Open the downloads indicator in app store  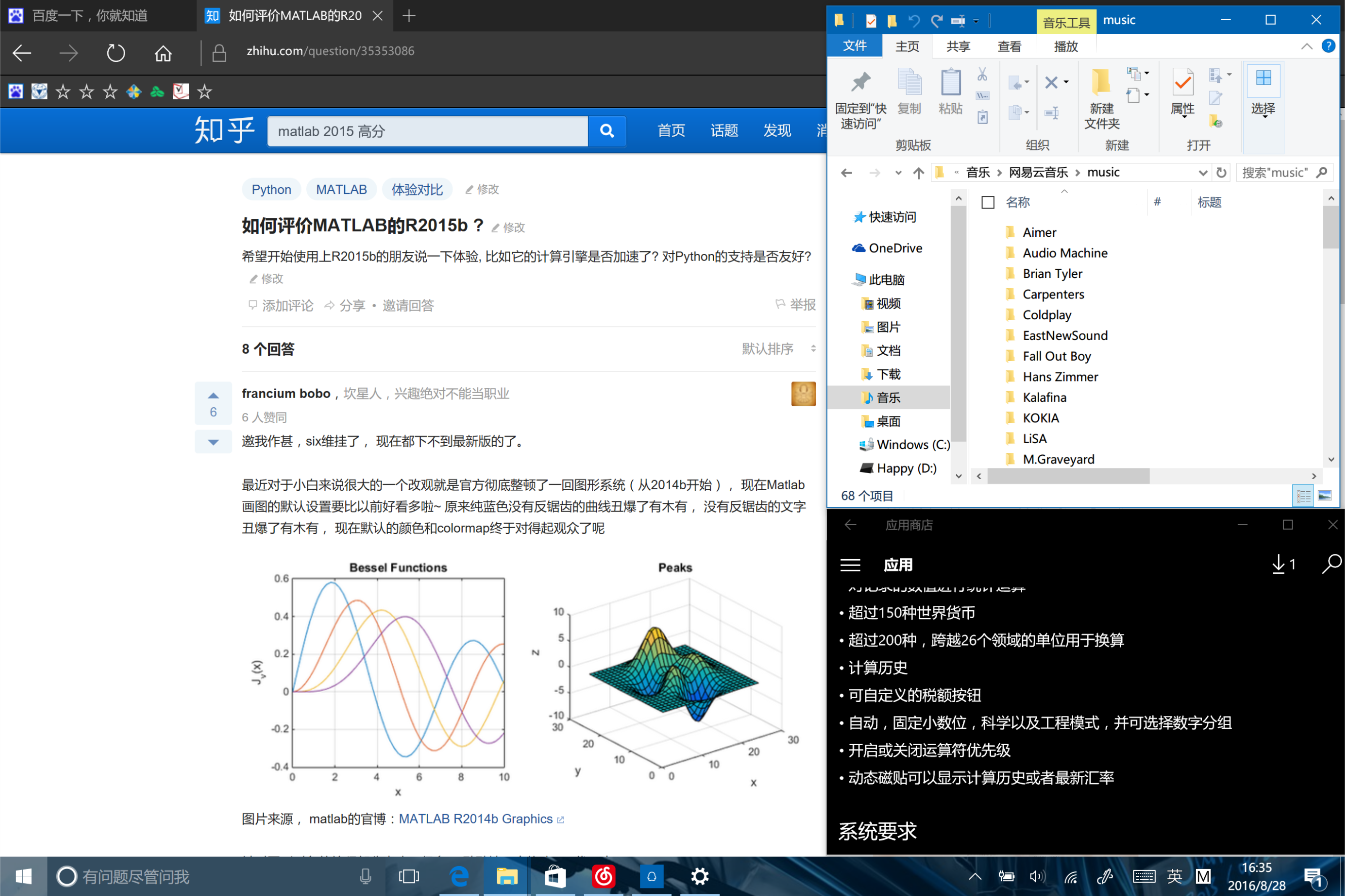click(1283, 565)
